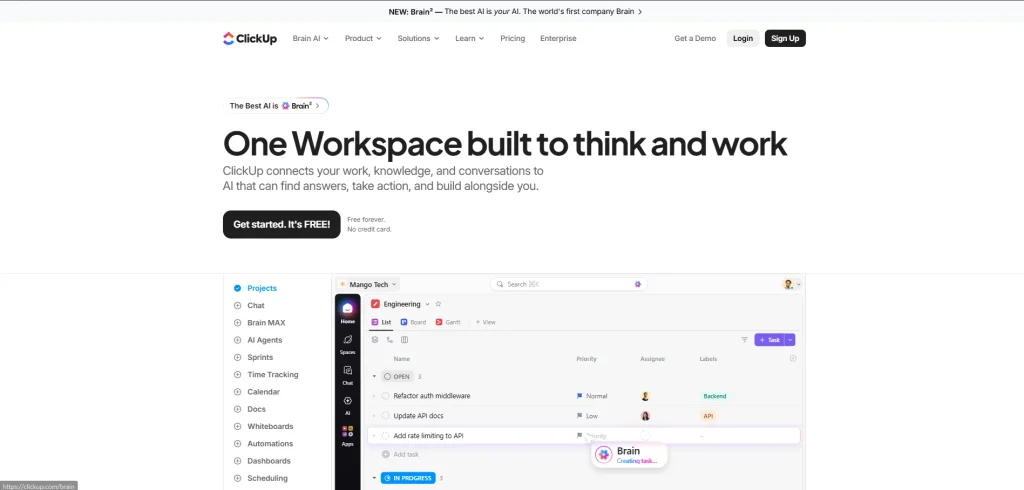Click The Best AI is Brain² pill
The height and width of the screenshot is (490, 1024).
click(276, 106)
